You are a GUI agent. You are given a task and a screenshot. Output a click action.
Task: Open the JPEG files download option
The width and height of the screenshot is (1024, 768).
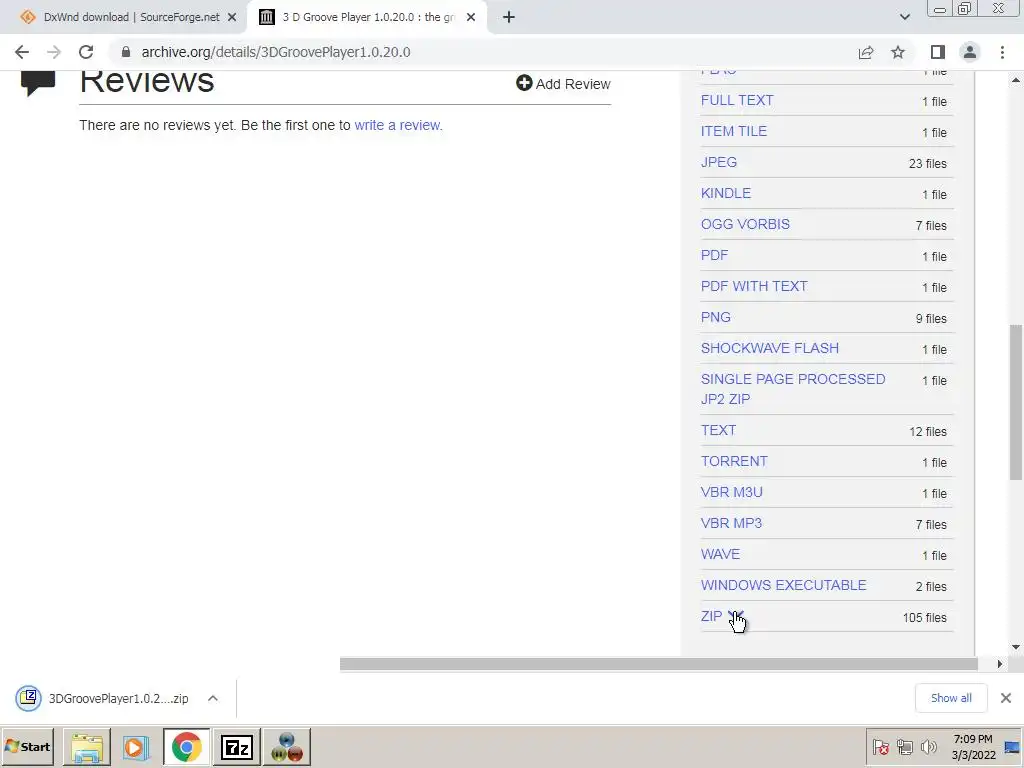coord(718,163)
